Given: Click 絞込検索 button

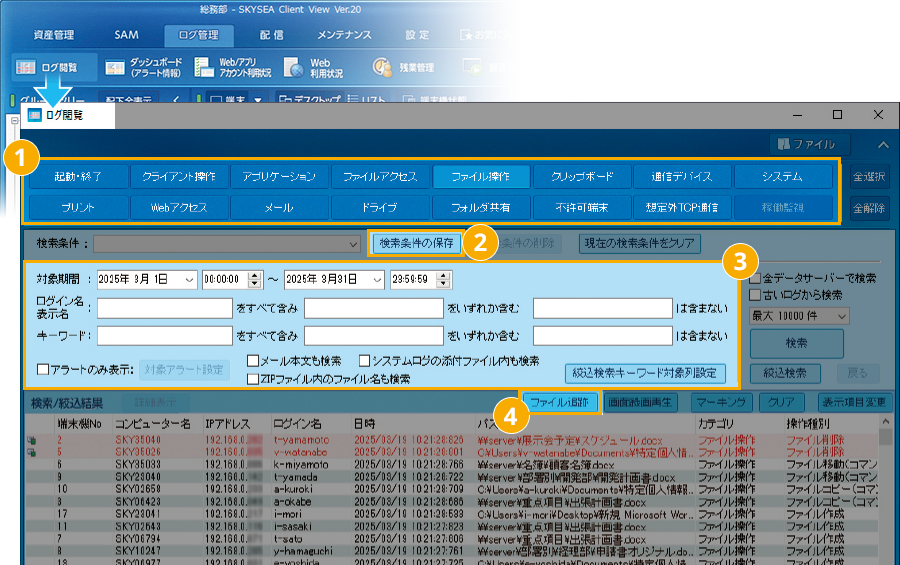Looking at the screenshot, I should click(785, 373).
